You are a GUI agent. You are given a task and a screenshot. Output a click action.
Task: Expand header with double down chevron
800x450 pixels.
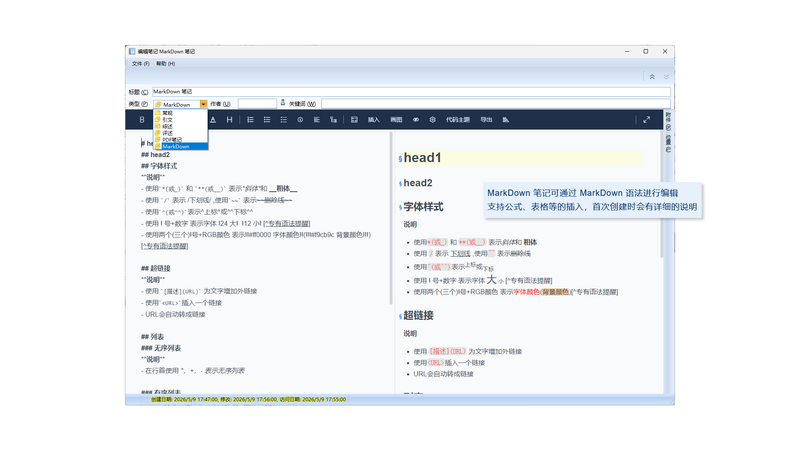(x=666, y=77)
